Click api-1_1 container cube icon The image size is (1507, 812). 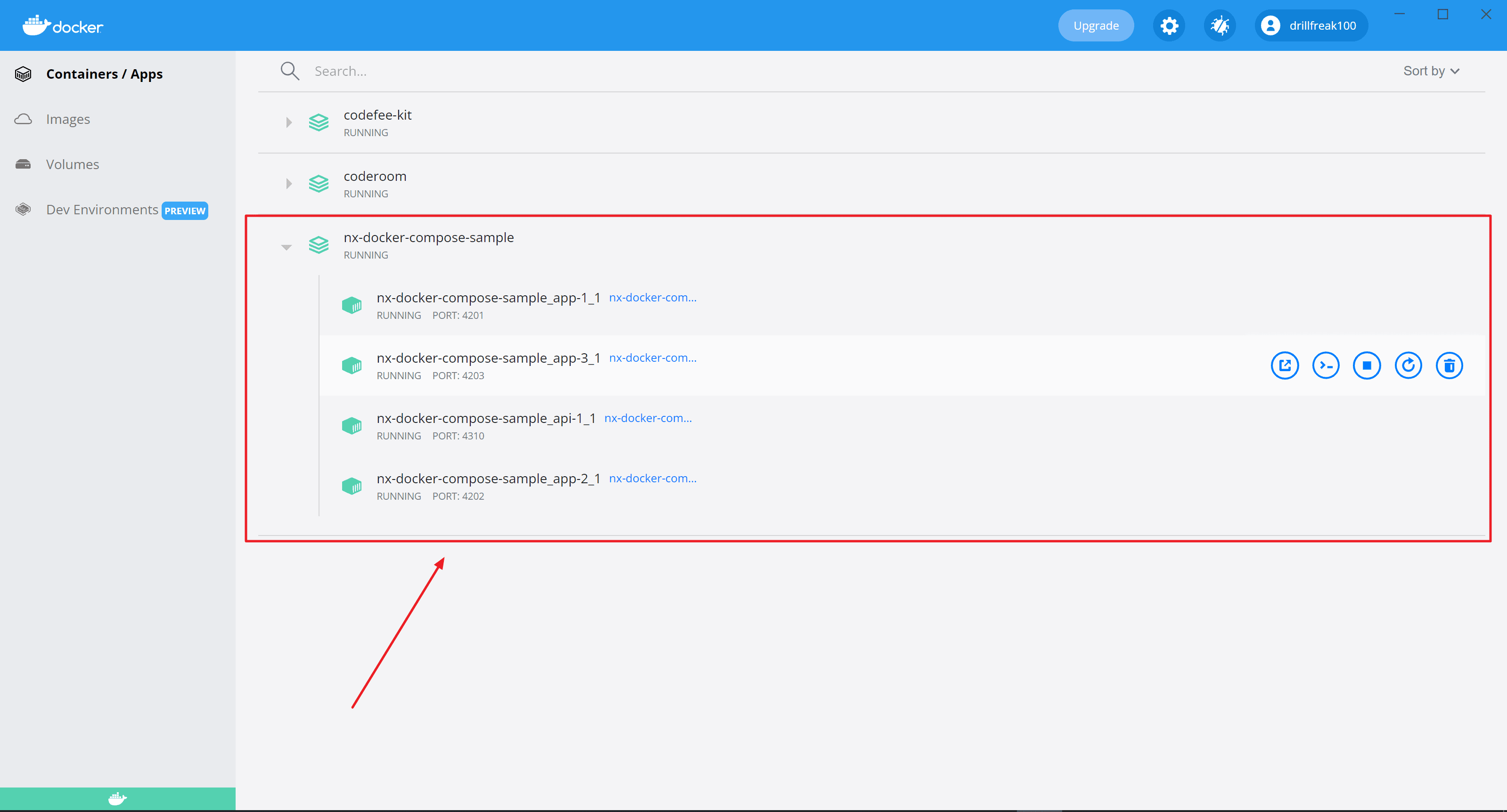(x=352, y=426)
